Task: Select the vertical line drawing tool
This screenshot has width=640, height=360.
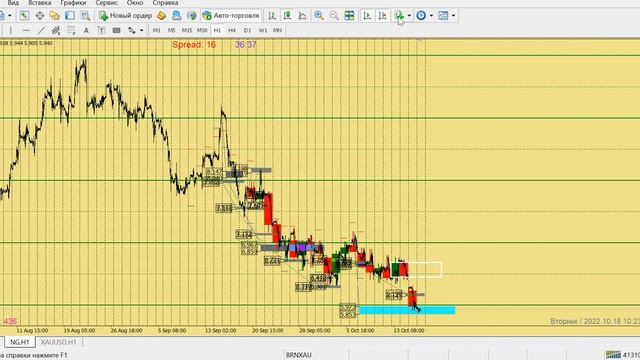Action: click(x=11, y=30)
